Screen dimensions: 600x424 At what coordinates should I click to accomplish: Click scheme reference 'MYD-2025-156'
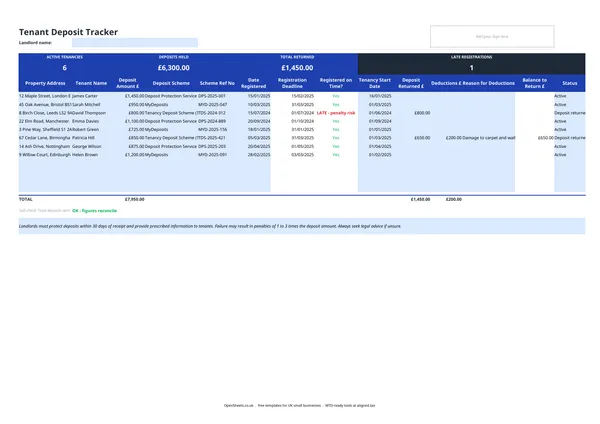tap(212, 129)
